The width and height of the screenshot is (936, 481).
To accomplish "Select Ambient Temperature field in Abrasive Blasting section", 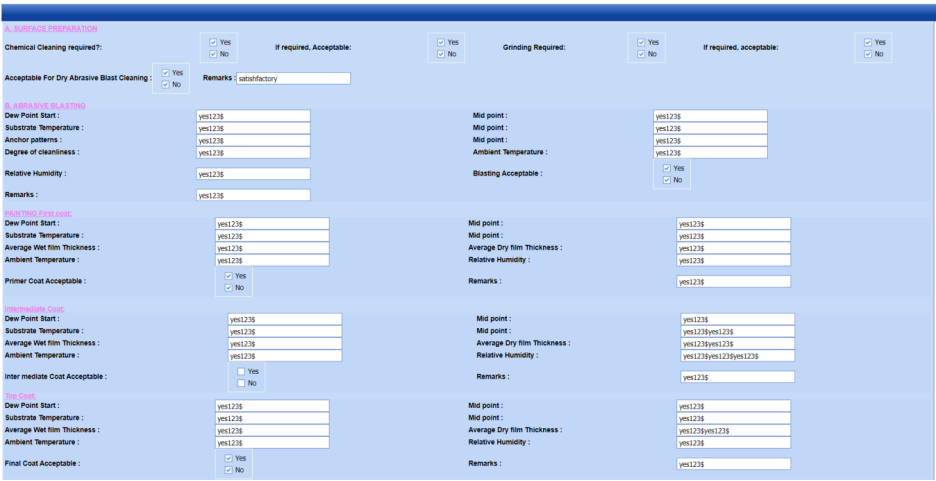I will pos(710,152).
